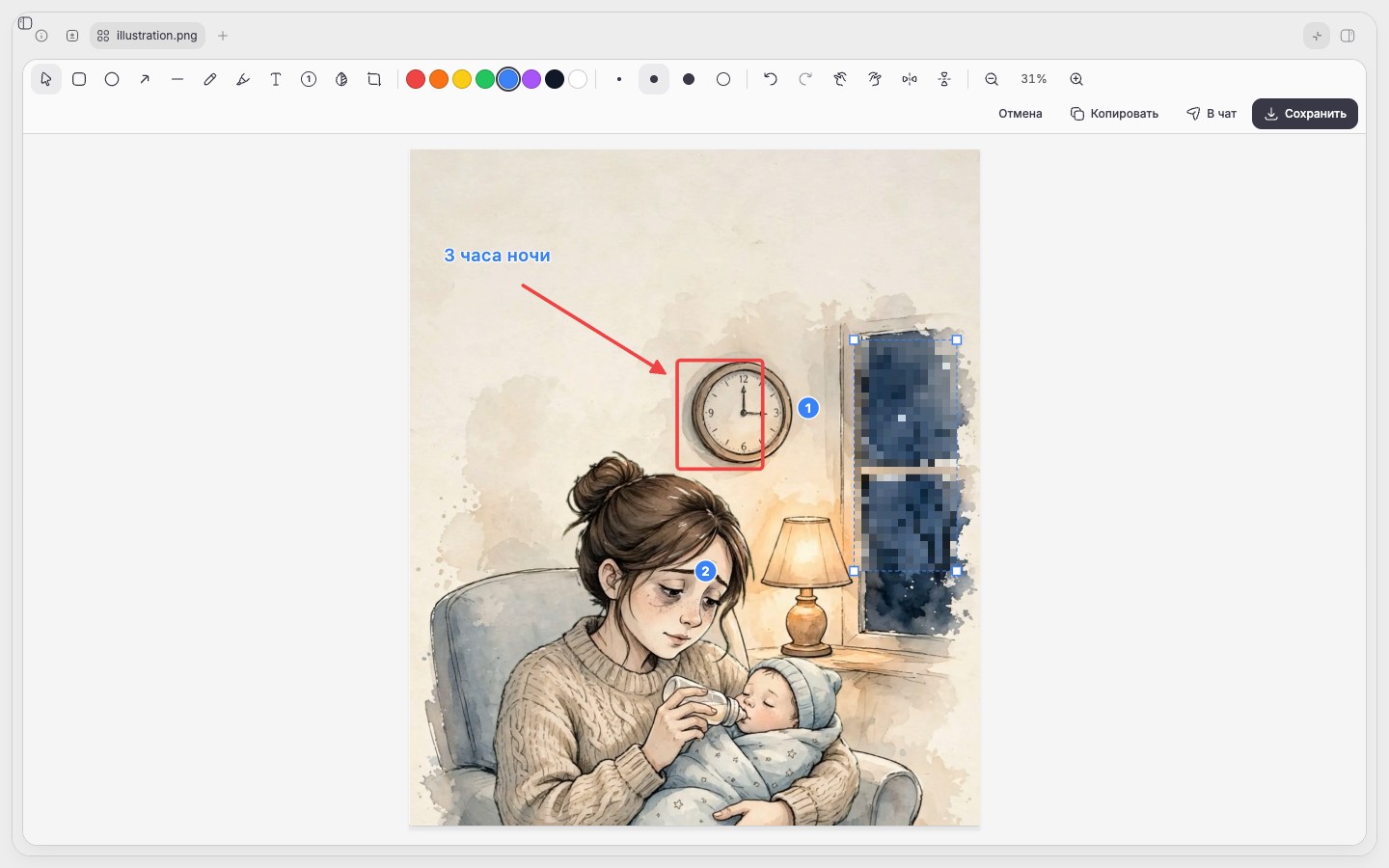Click the Копировать button
The image size is (1389, 868).
(x=1114, y=114)
